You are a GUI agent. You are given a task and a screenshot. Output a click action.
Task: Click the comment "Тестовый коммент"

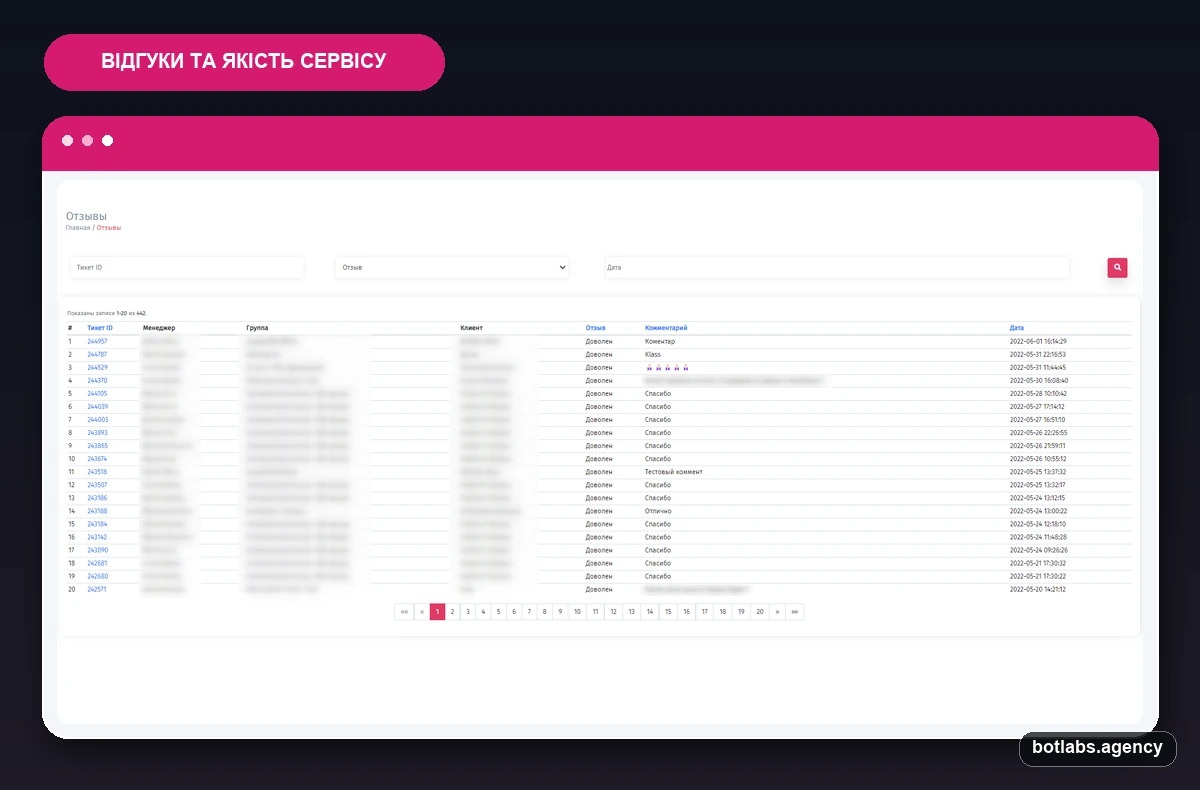(674, 471)
